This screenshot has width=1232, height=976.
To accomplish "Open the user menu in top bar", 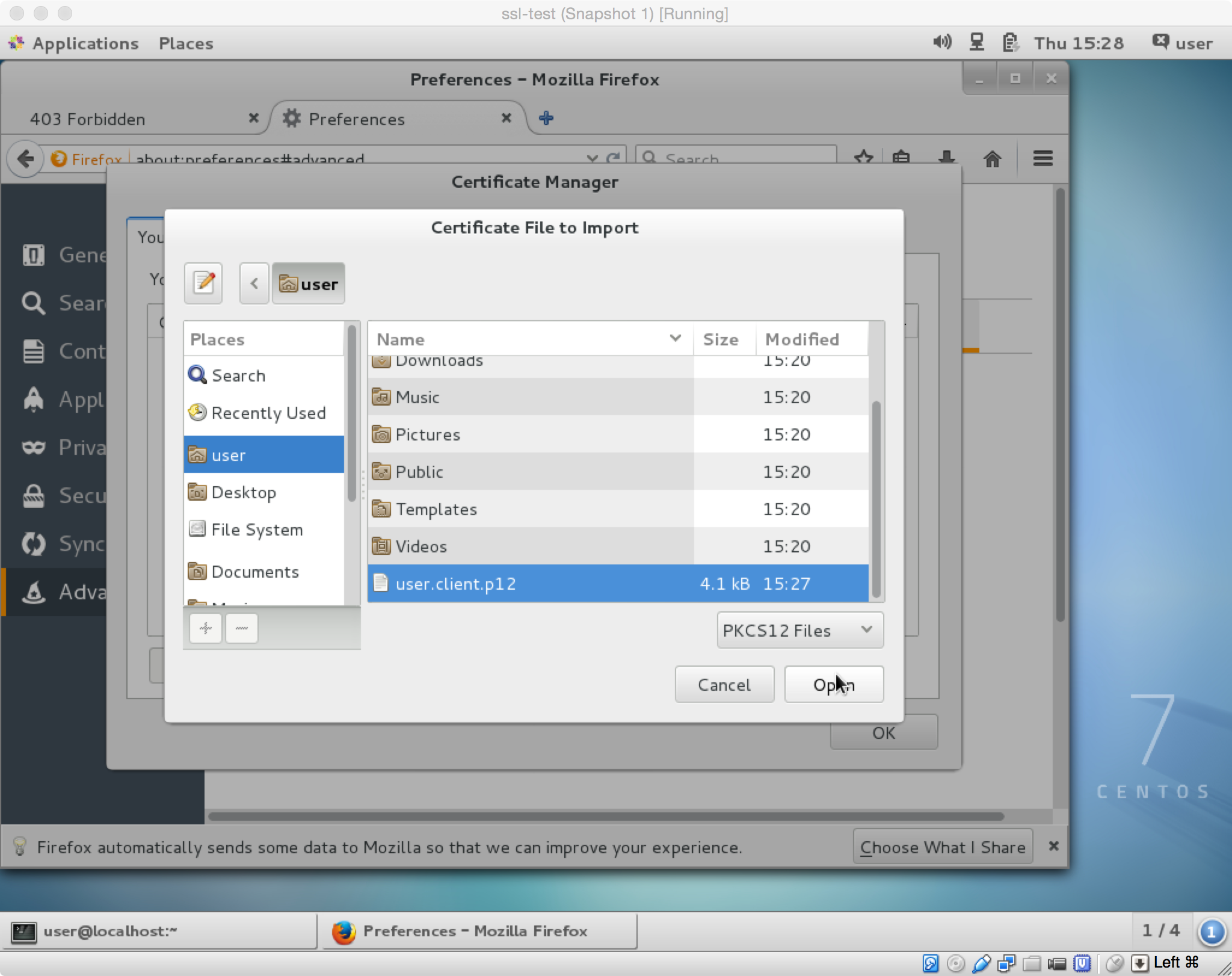I will [x=1183, y=43].
